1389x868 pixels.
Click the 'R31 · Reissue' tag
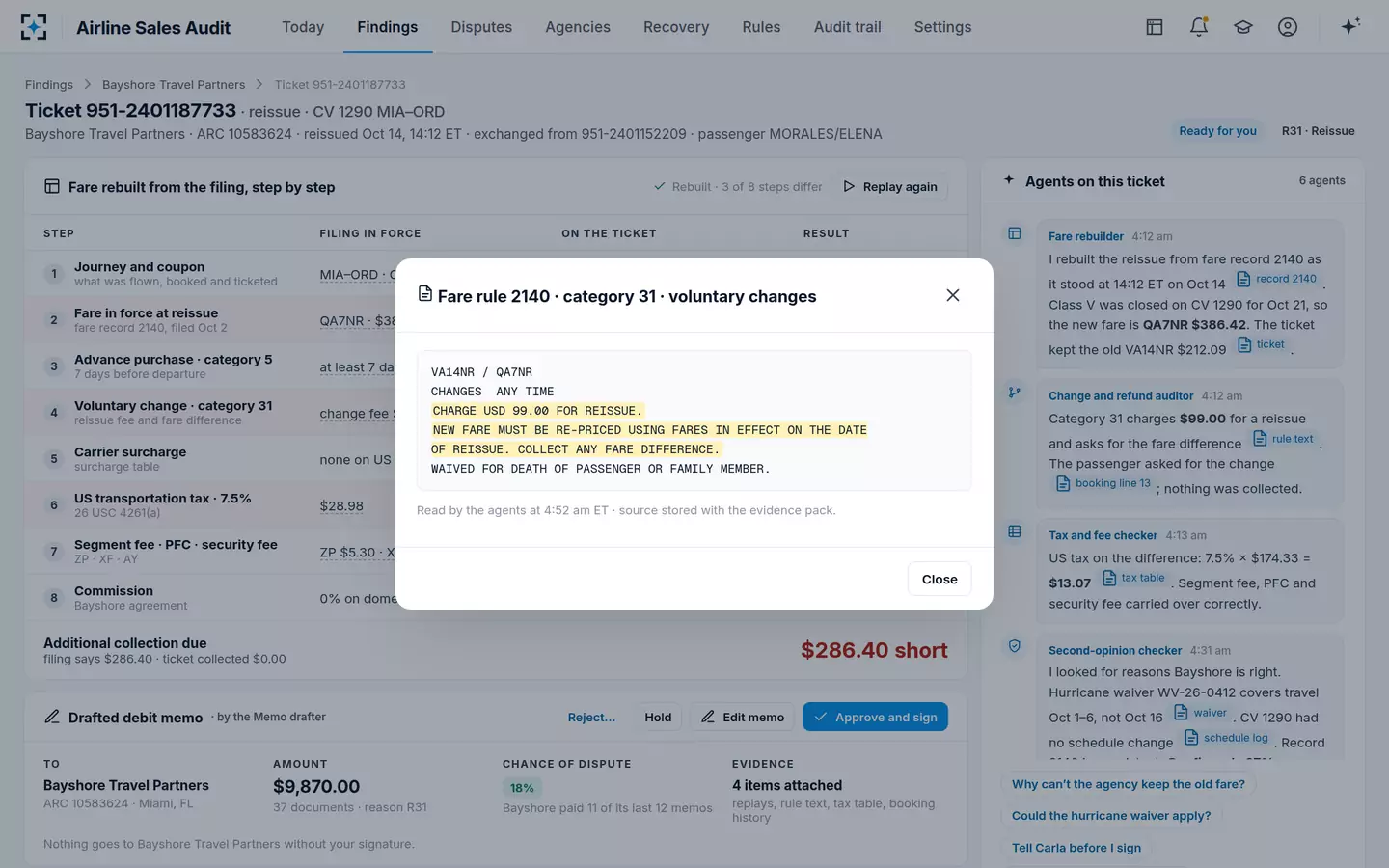(x=1318, y=131)
